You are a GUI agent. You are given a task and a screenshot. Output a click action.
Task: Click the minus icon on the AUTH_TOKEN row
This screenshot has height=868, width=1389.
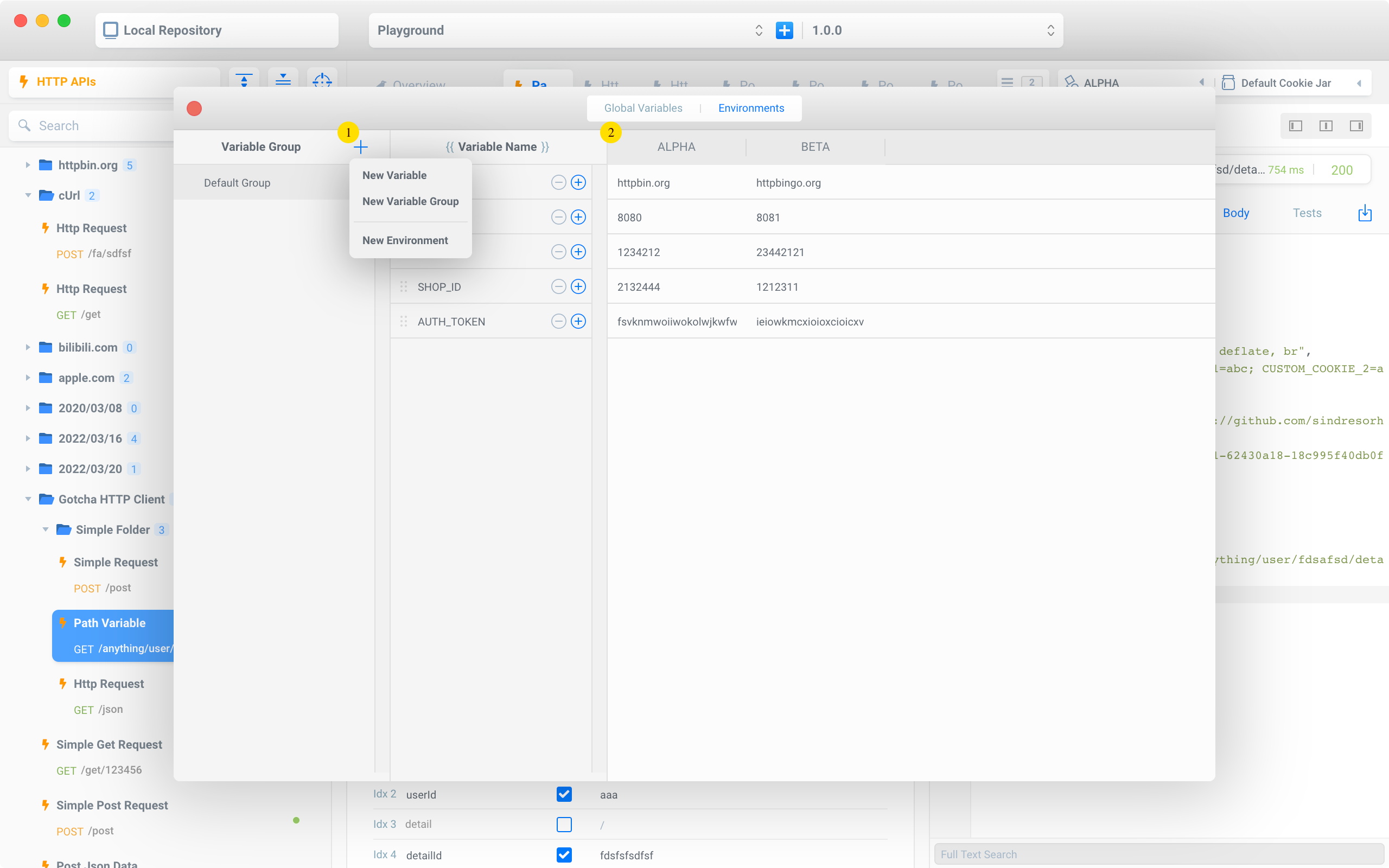pyautogui.click(x=558, y=322)
